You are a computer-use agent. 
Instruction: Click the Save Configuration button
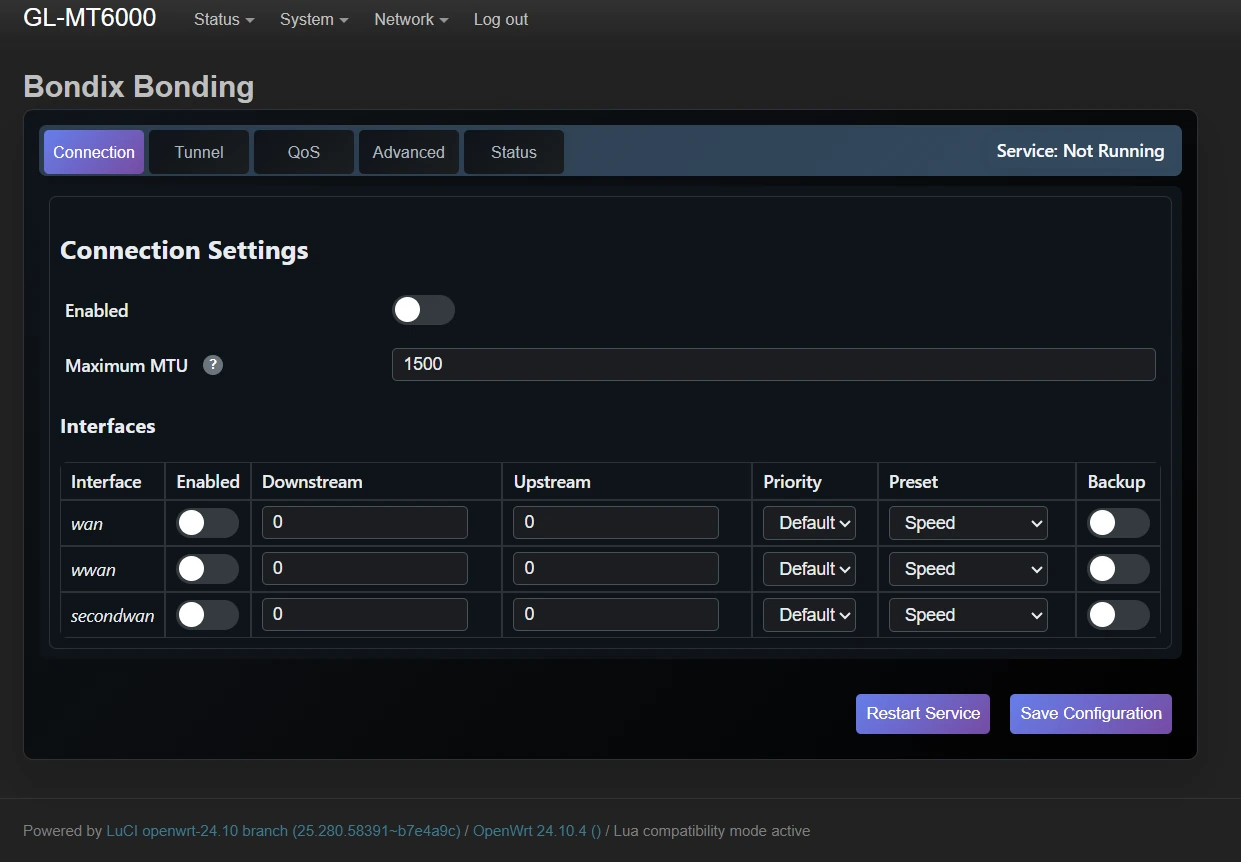(1091, 714)
